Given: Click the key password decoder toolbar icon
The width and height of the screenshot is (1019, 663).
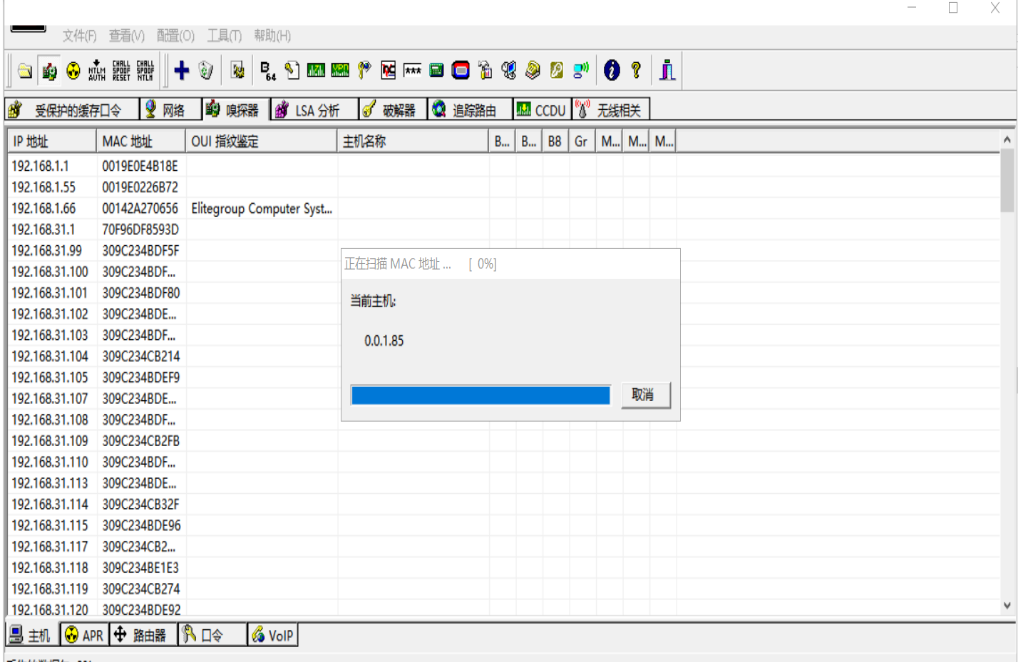Looking at the screenshot, I should click(364, 70).
